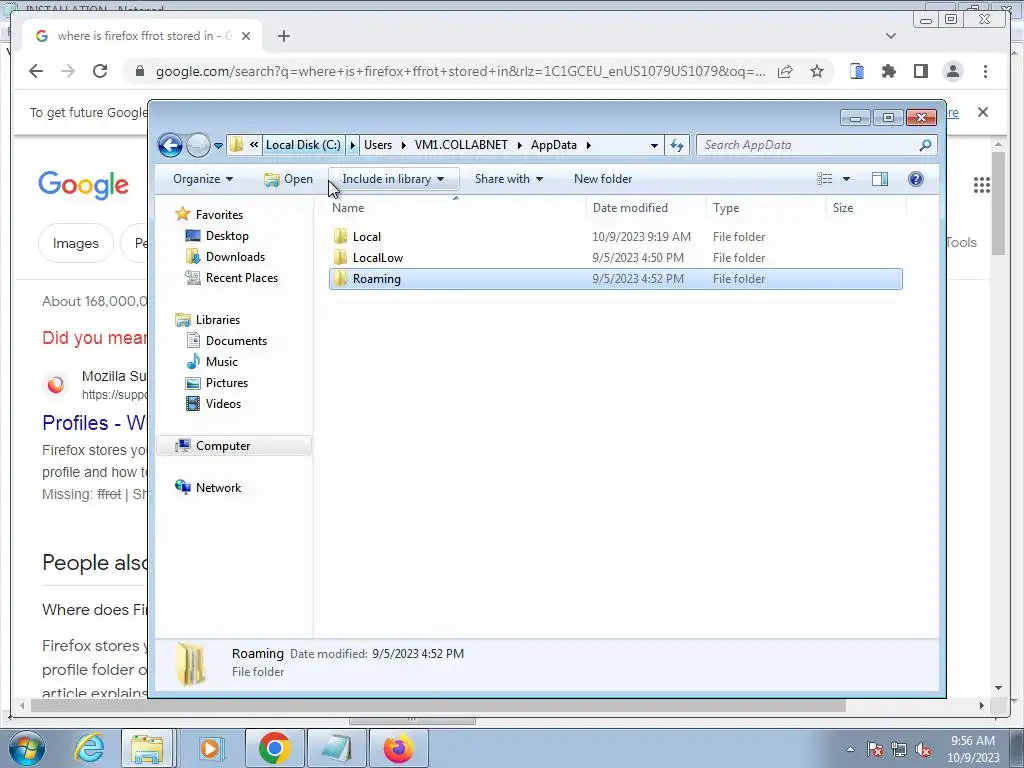Image resolution: width=1024 pixels, height=768 pixels.
Task: Launch Internet Explorer from taskbar
Action: pyautogui.click(x=89, y=748)
